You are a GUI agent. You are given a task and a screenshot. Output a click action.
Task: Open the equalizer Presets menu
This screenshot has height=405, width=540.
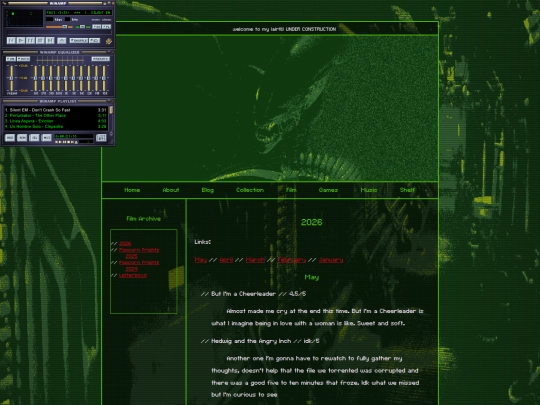coord(101,59)
